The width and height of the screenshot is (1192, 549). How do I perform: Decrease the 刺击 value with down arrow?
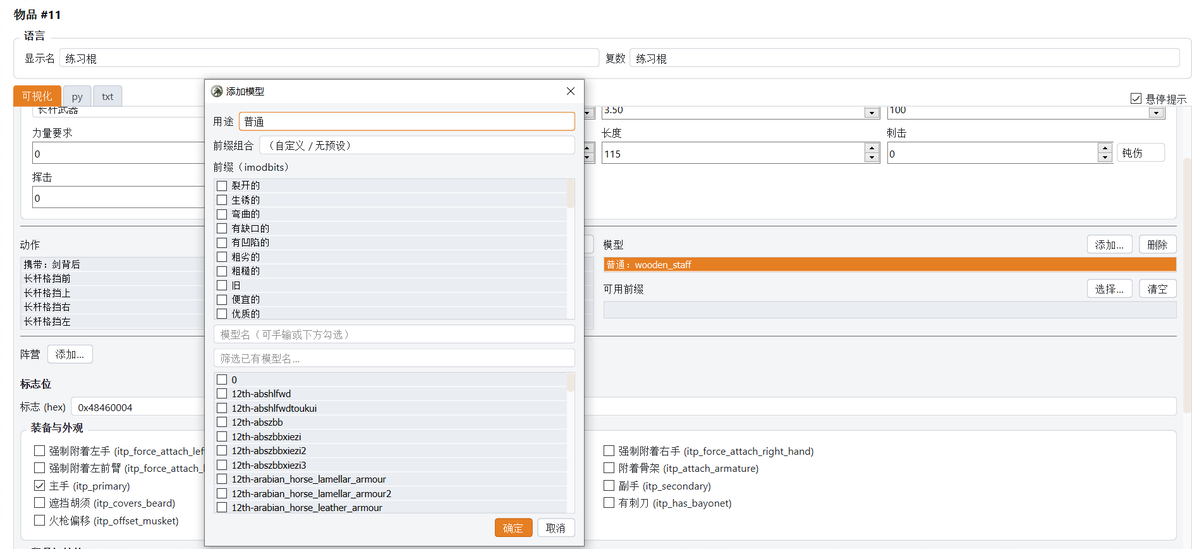click(x=1106, y=157)
